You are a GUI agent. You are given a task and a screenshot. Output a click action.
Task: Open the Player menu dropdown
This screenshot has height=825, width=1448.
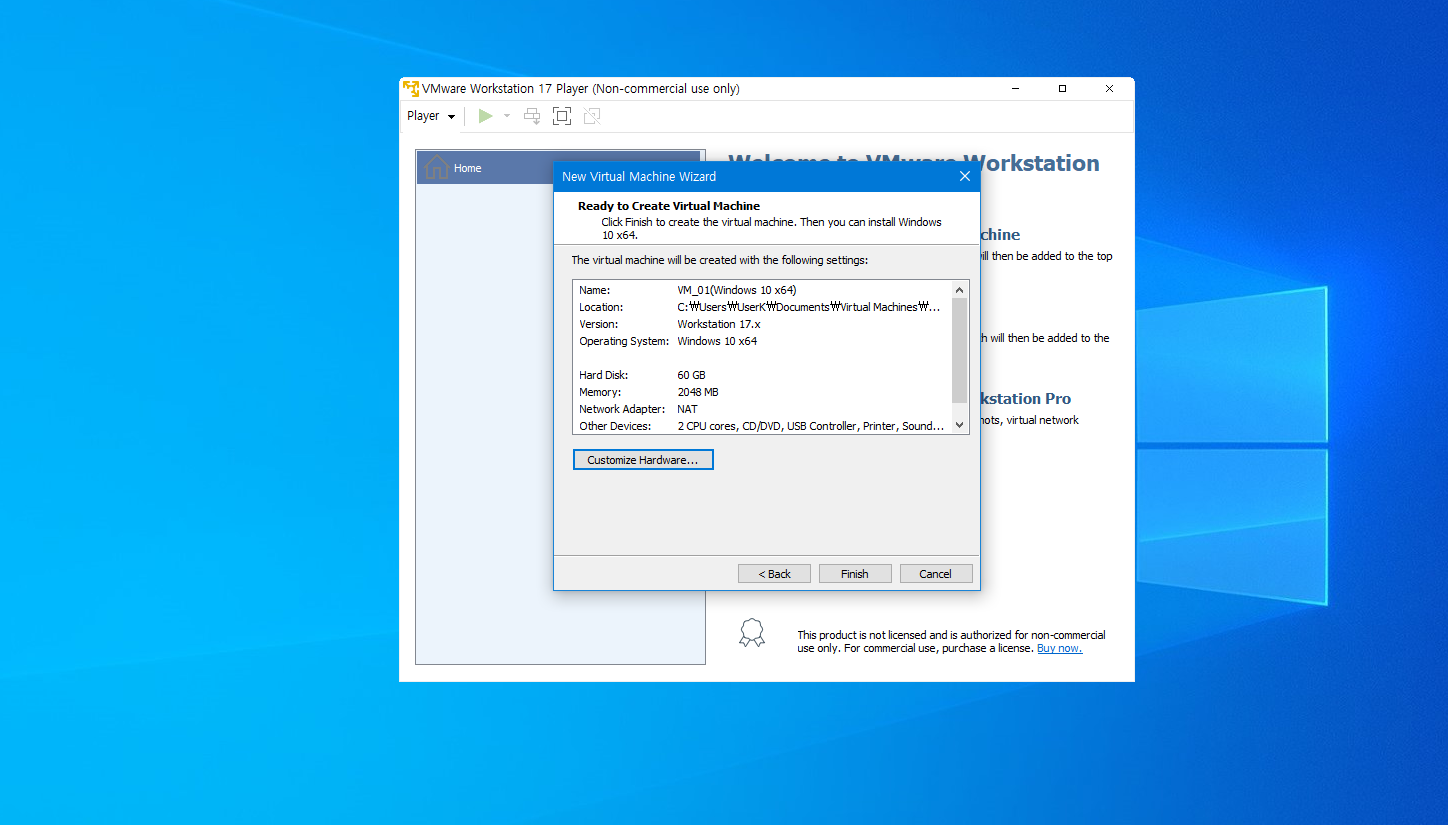pos(431,116)
